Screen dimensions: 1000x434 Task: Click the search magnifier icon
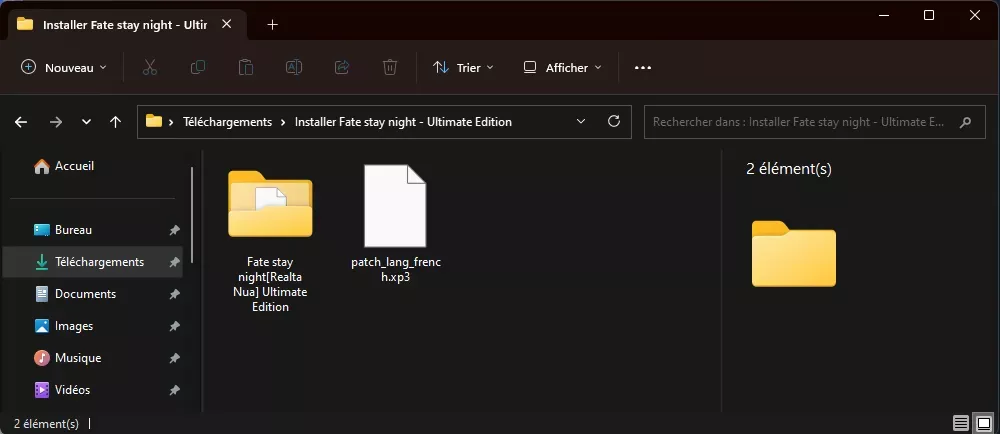[x=966, y=122]
